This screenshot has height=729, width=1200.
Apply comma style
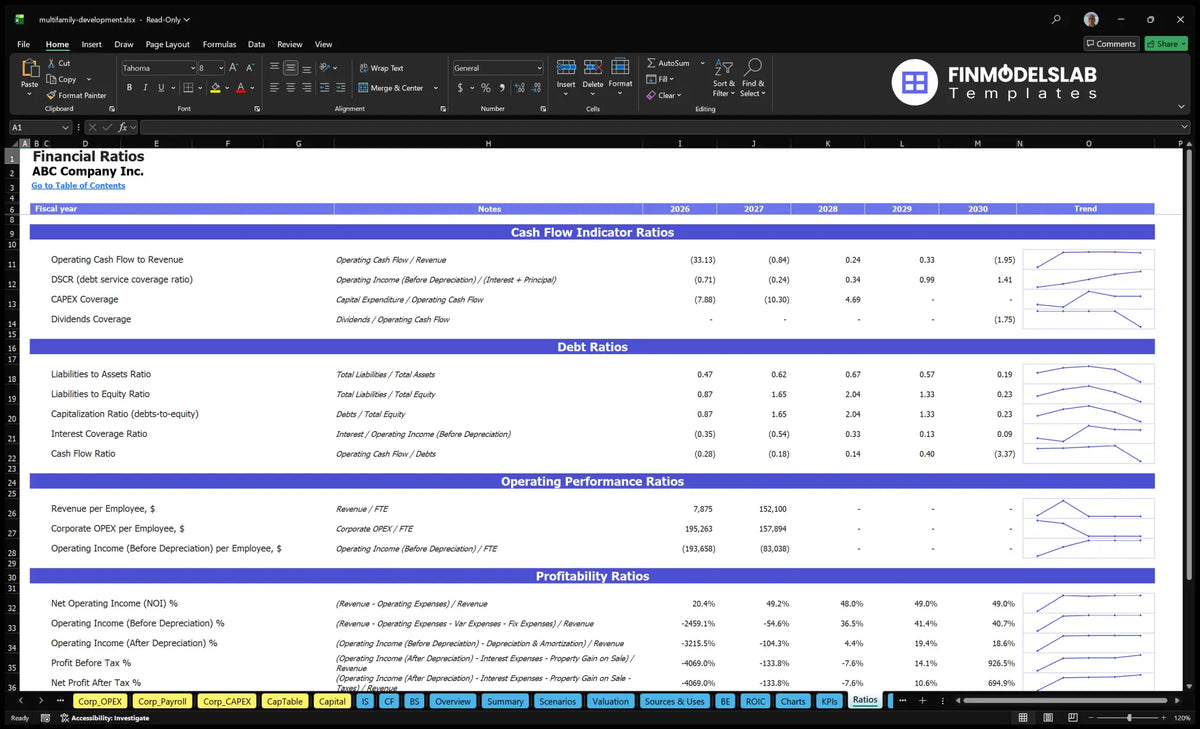(x=501, y=88)
